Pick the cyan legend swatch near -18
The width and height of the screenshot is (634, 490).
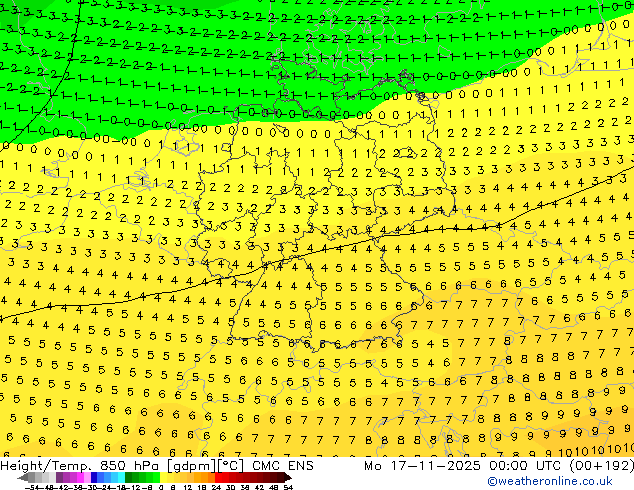121,477
